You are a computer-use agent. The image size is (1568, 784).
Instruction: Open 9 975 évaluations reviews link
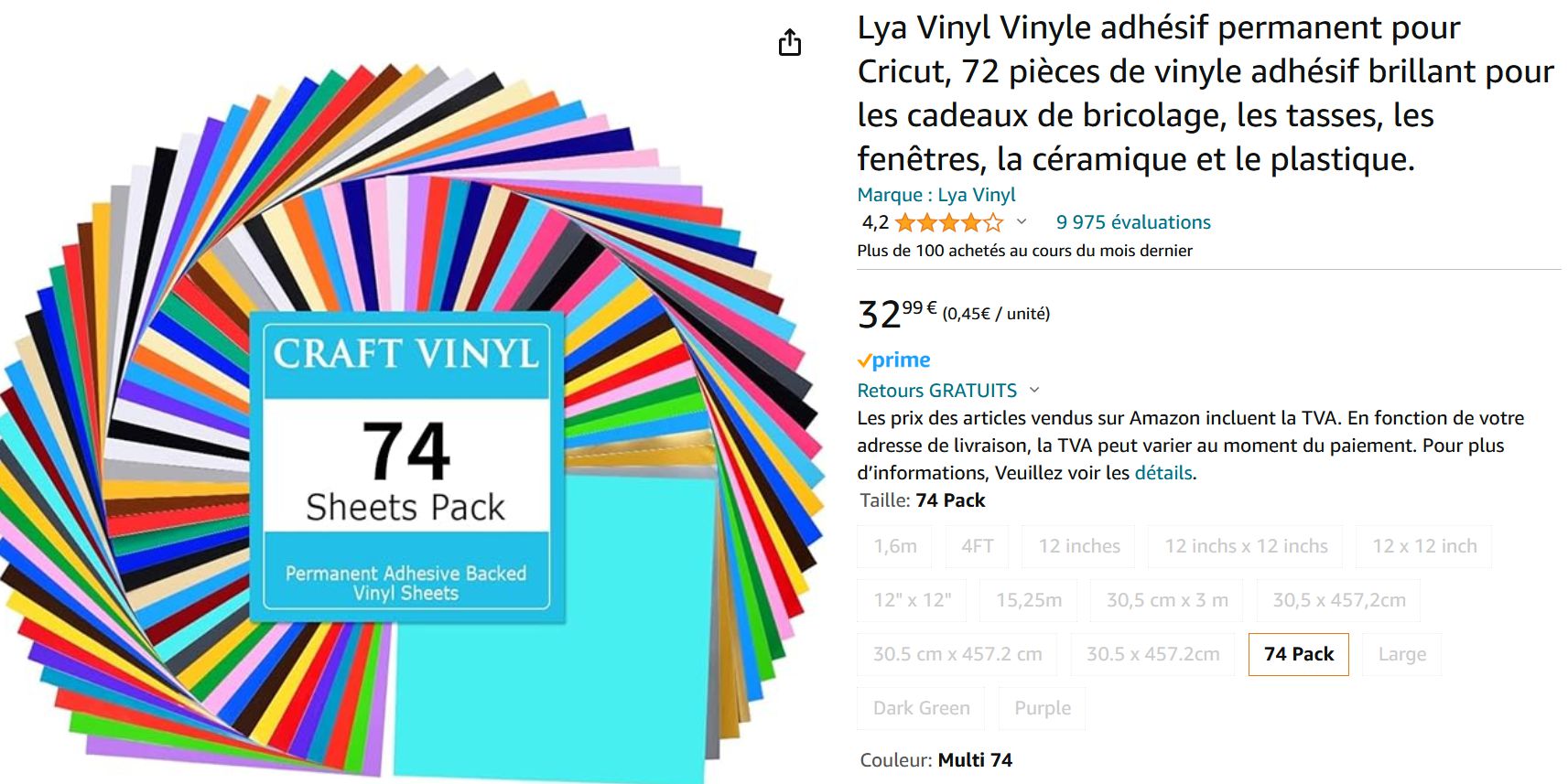1133,222
